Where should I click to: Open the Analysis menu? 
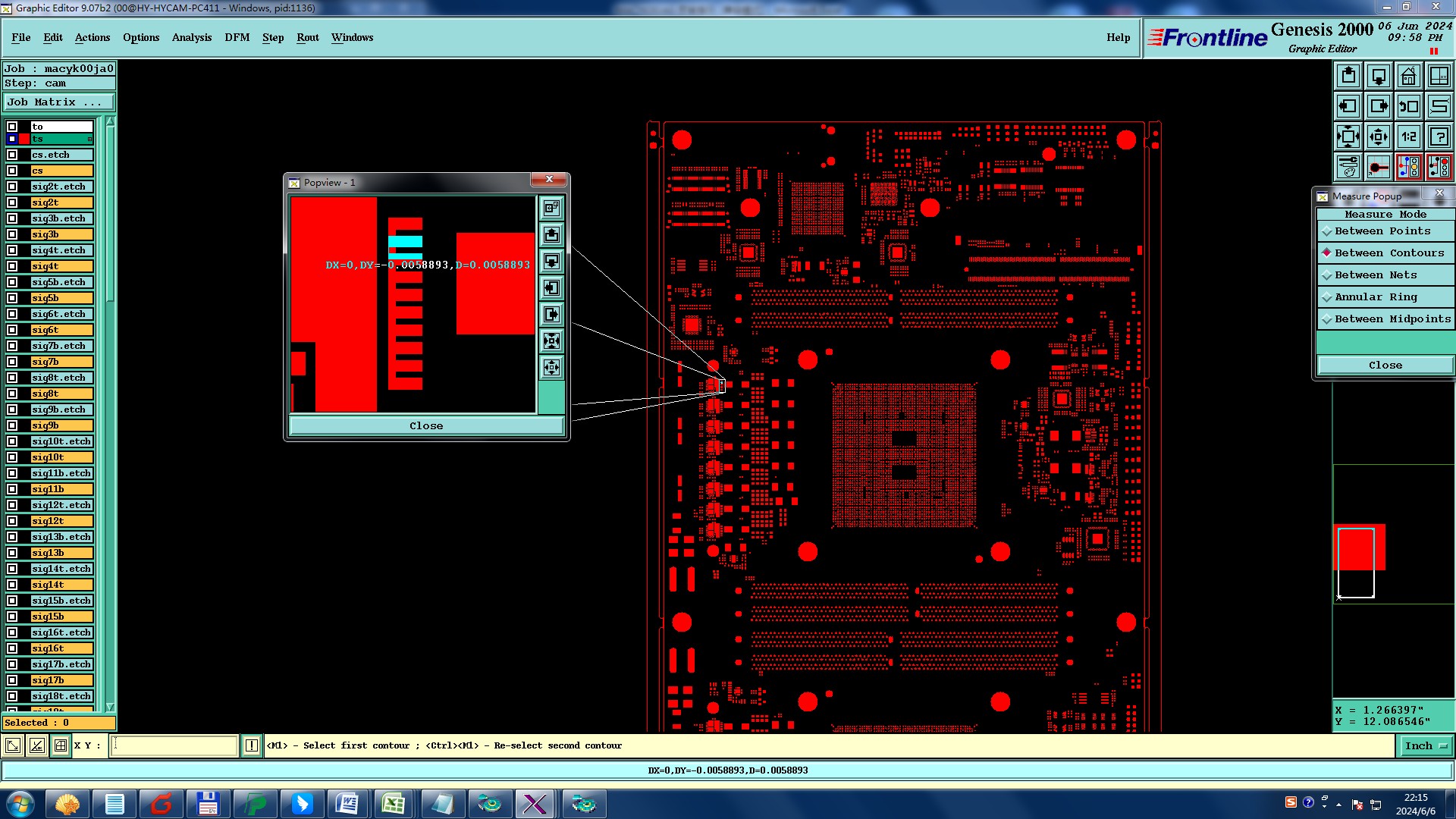pyautogui.click(x=191, y=37)
